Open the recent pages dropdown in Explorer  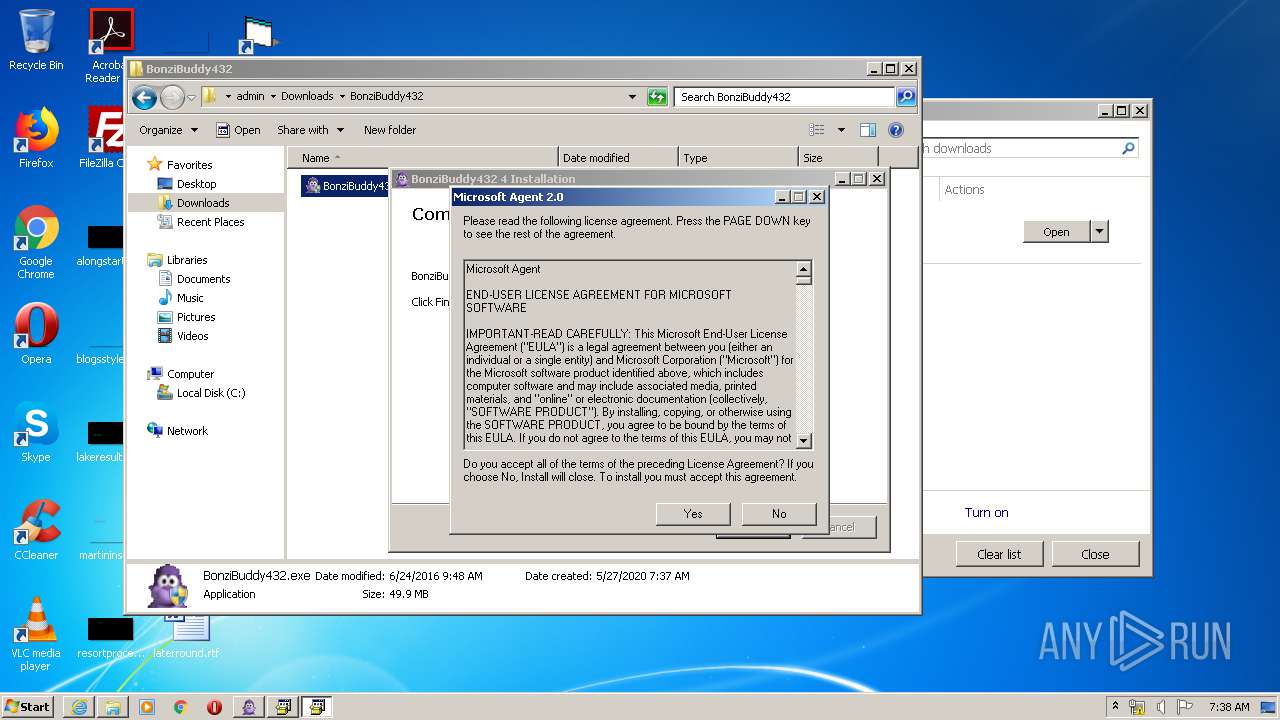(191, 97)
